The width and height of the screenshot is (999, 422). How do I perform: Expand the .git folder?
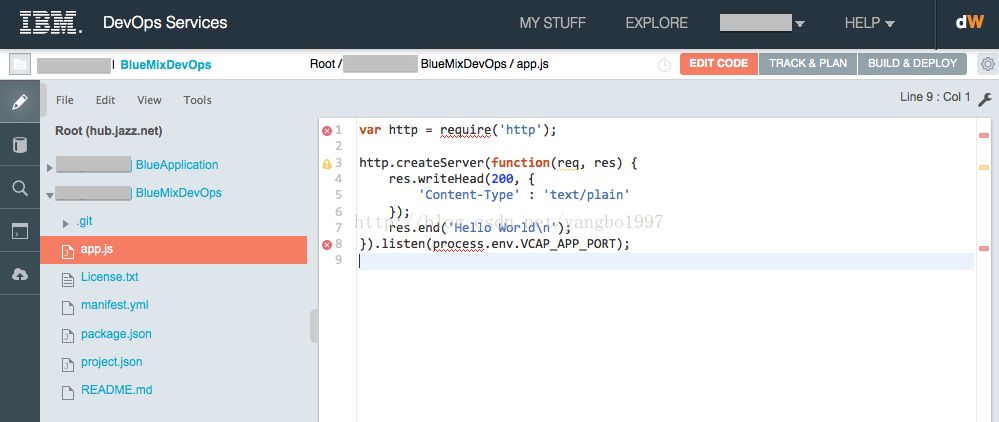coord(66,224)
